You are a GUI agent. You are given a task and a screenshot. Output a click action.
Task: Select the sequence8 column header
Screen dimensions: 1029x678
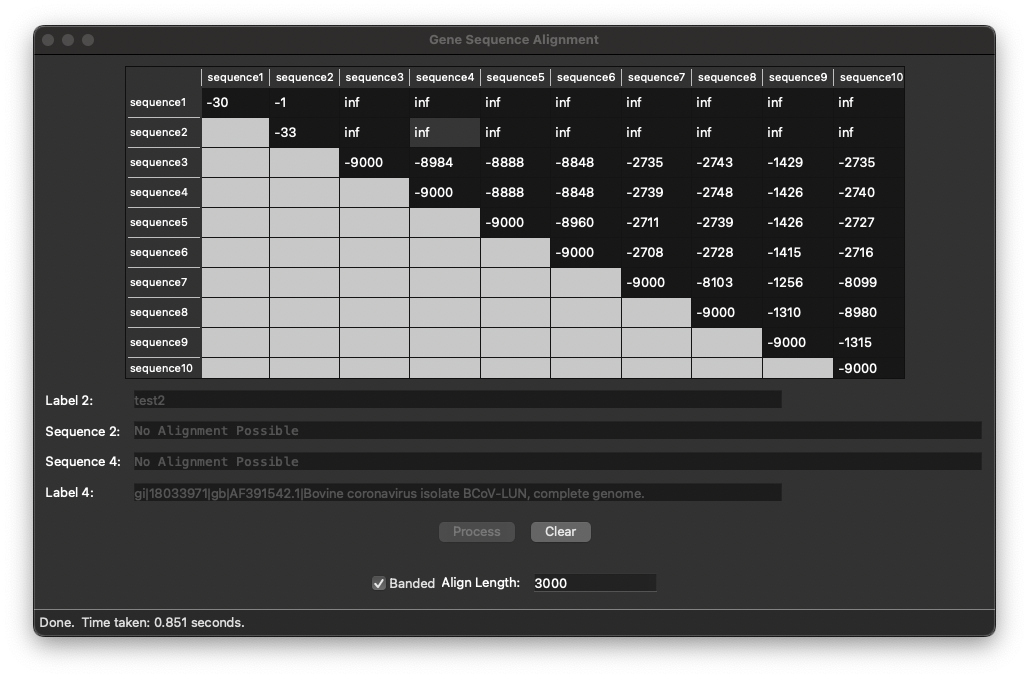[727, 77]
